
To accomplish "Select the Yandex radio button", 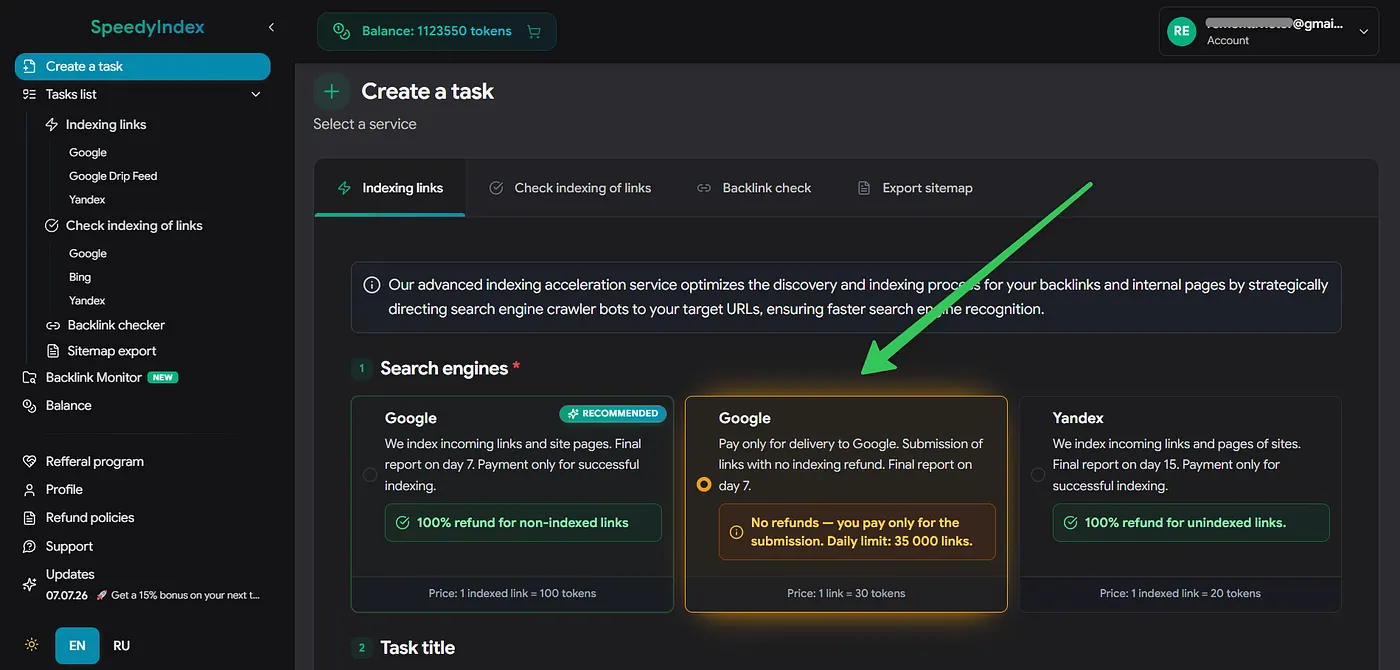I will coord(1038,475).
